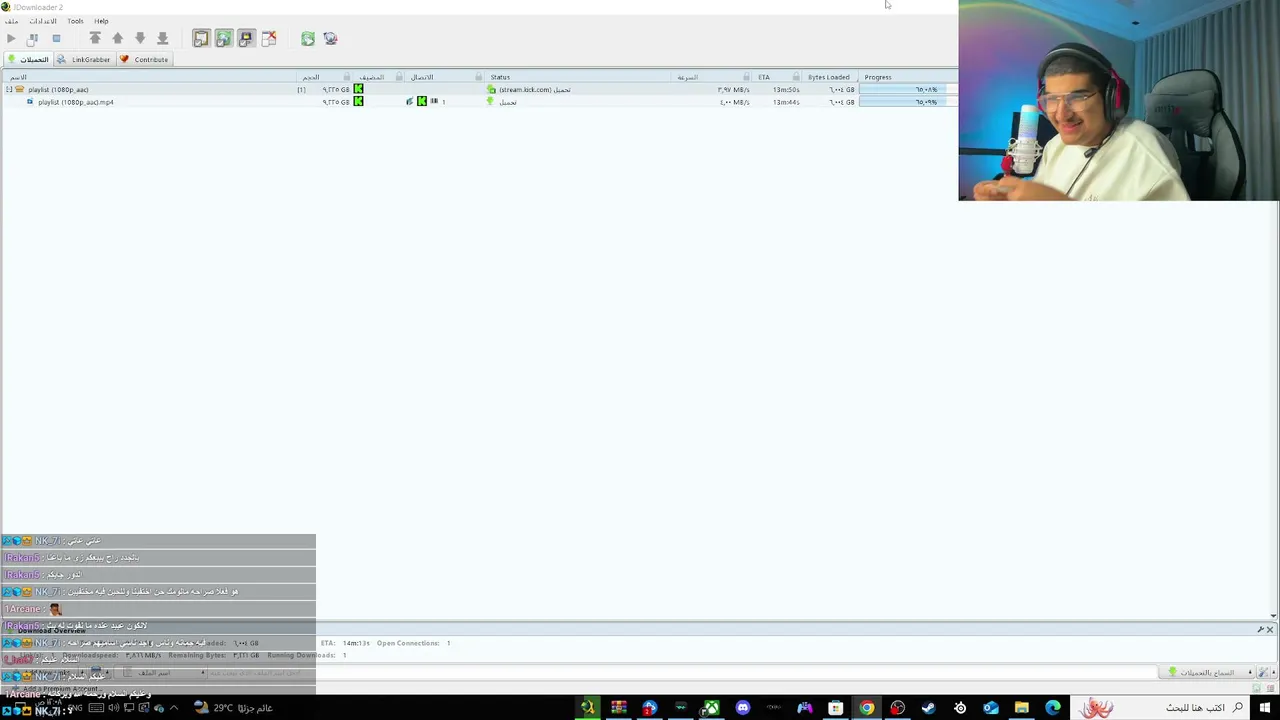Click Kick host icon in package row
This screenshot has width=1280, height=720.
[x=358, y=90]
